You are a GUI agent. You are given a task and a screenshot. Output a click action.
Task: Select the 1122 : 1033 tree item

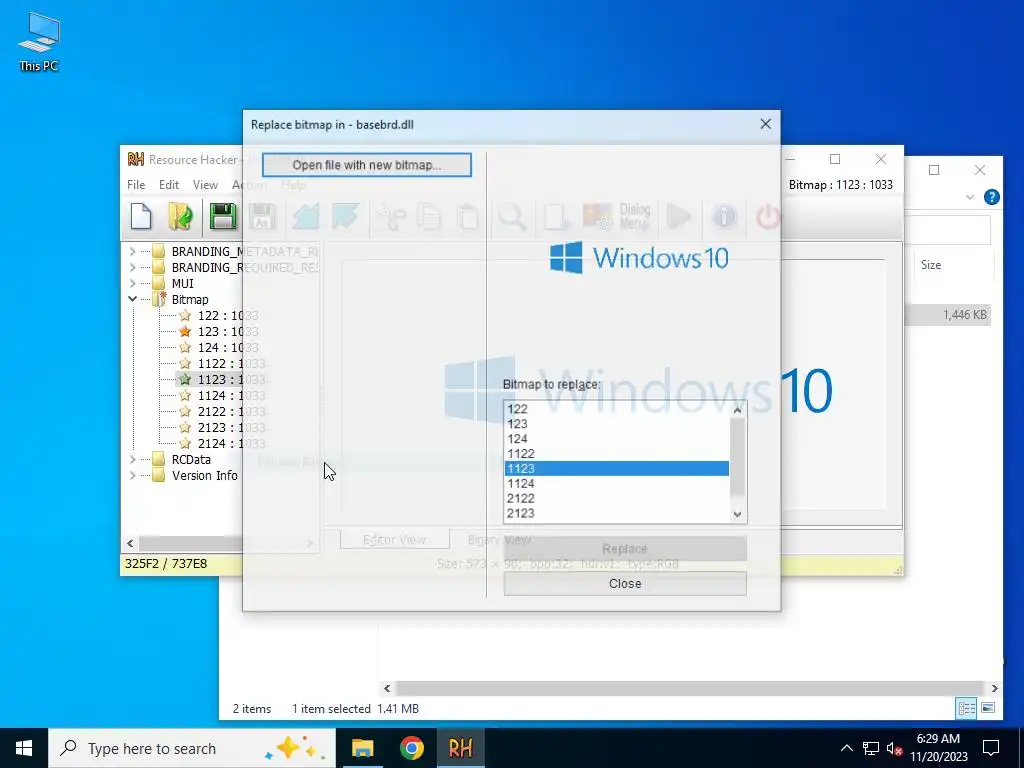pyautogui.click(x=231, y=363)
